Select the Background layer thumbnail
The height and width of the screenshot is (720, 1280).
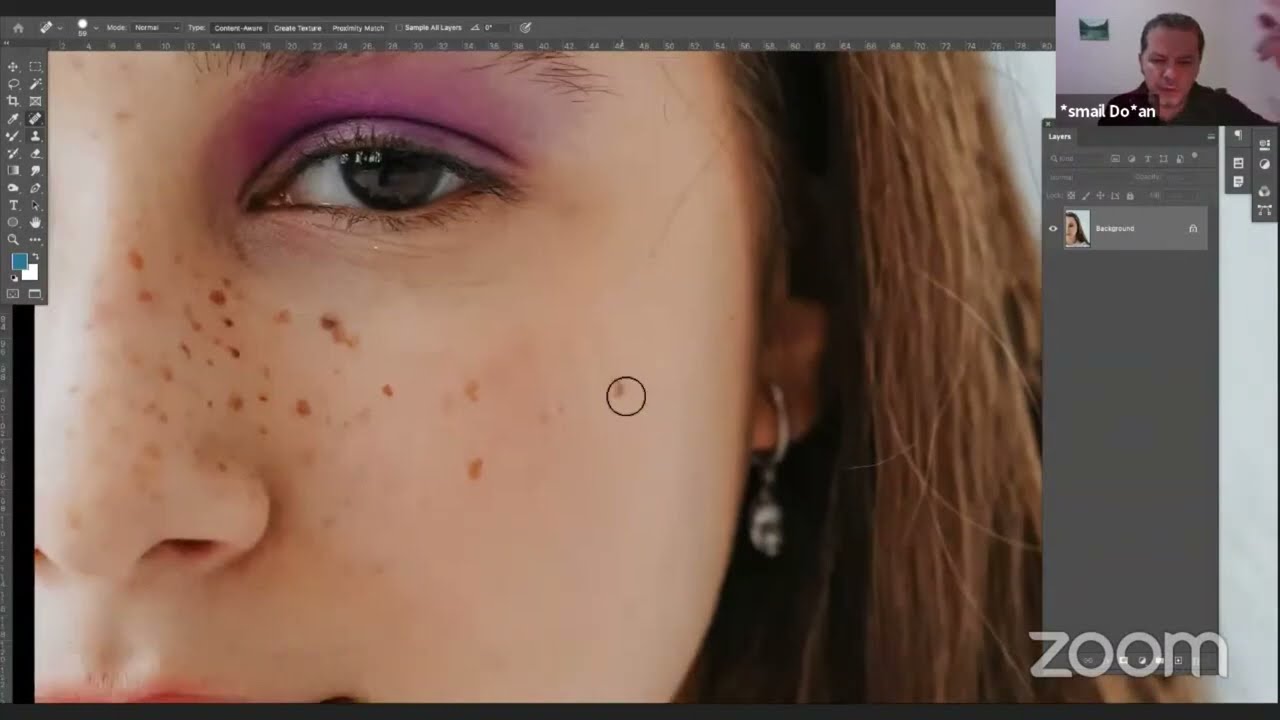pyautogui.click(x=1077, y=228)
